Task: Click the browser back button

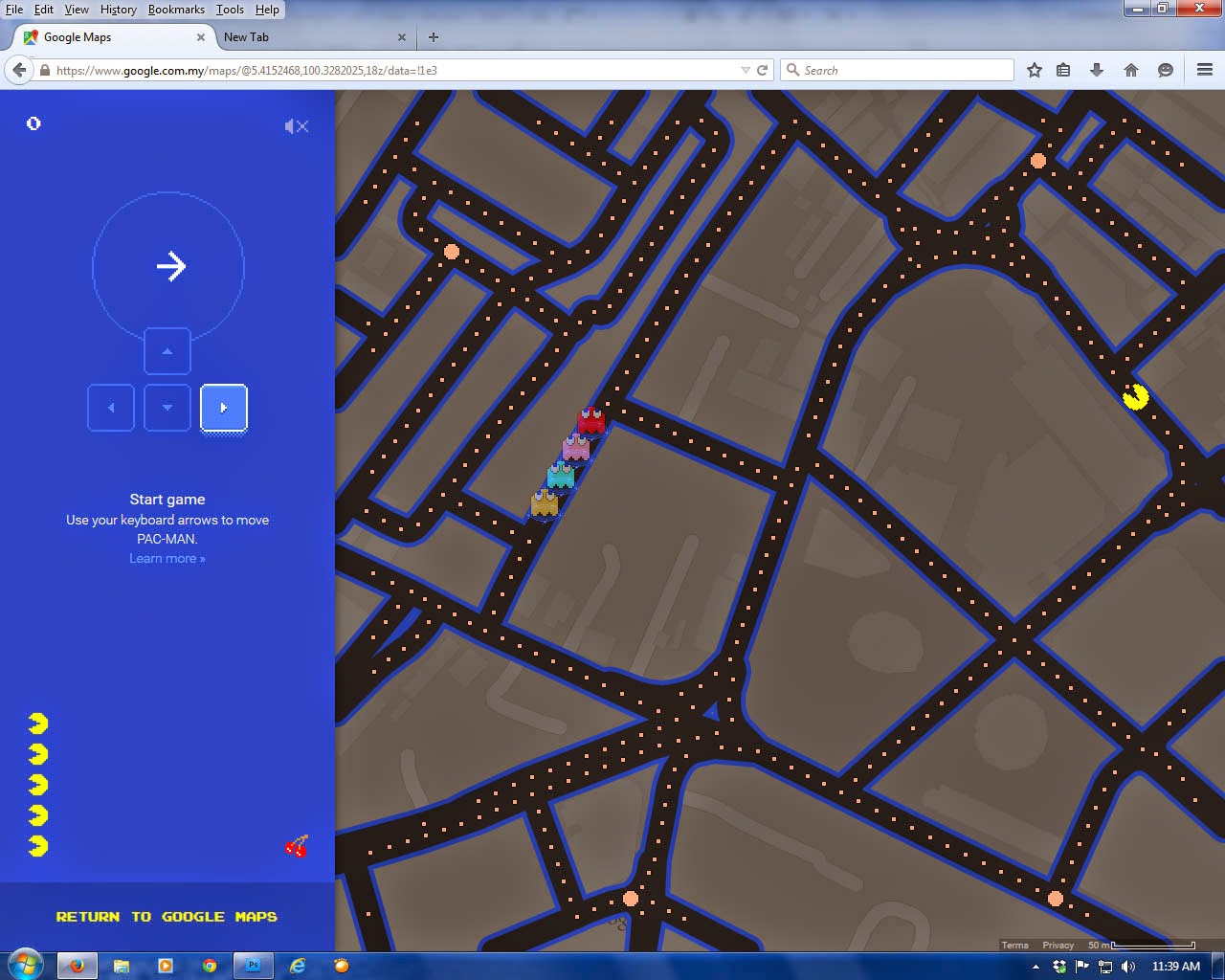Action: [x=19, y=70]
